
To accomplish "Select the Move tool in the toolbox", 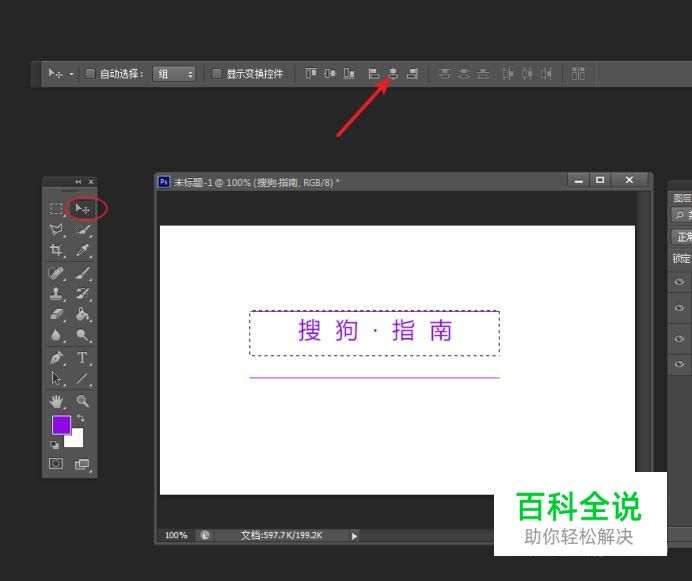I will [x=83, y=208].
